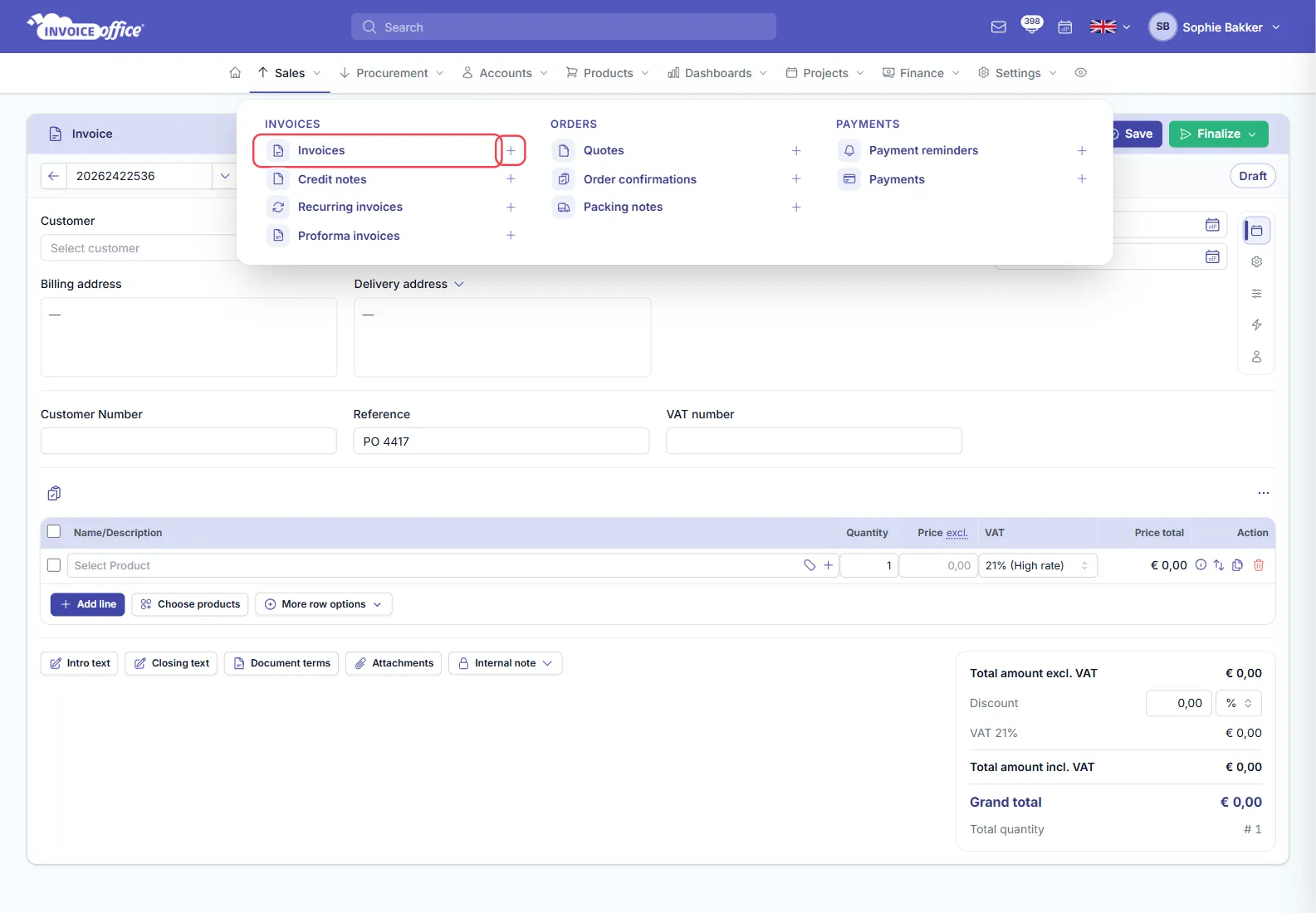Toggle the select-all checkbox in table header
The height and width of the screenshot is (913, 1316).
click(x=54, y=532)
